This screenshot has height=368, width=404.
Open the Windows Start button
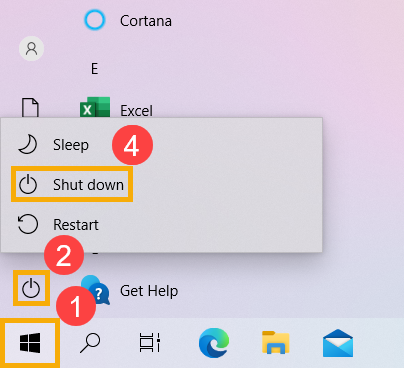click(30, 343)
